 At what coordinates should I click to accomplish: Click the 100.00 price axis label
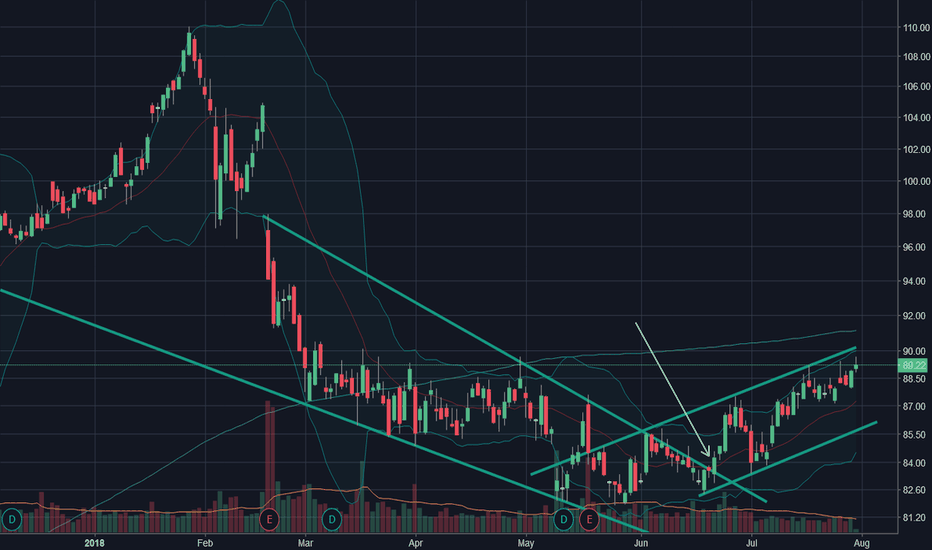[916, 181]
